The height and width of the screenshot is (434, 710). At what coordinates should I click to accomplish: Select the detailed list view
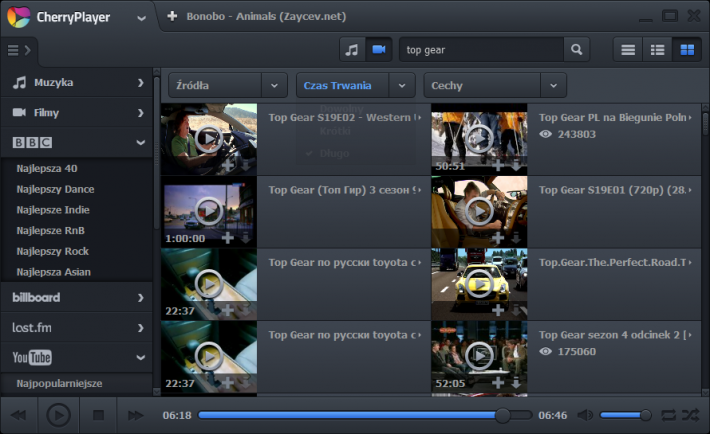click(x=657, y=50)
